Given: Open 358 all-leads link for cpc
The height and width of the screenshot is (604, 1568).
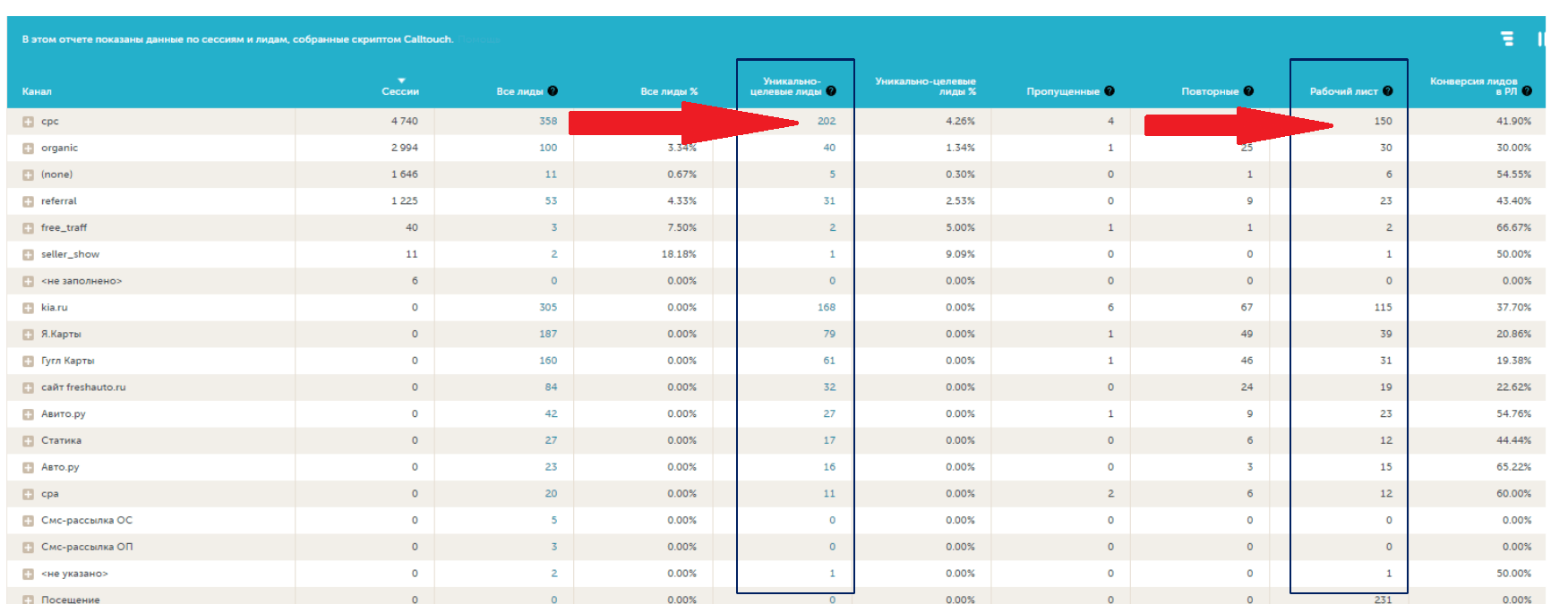Looking at the screenshot, I should [548, 121].
